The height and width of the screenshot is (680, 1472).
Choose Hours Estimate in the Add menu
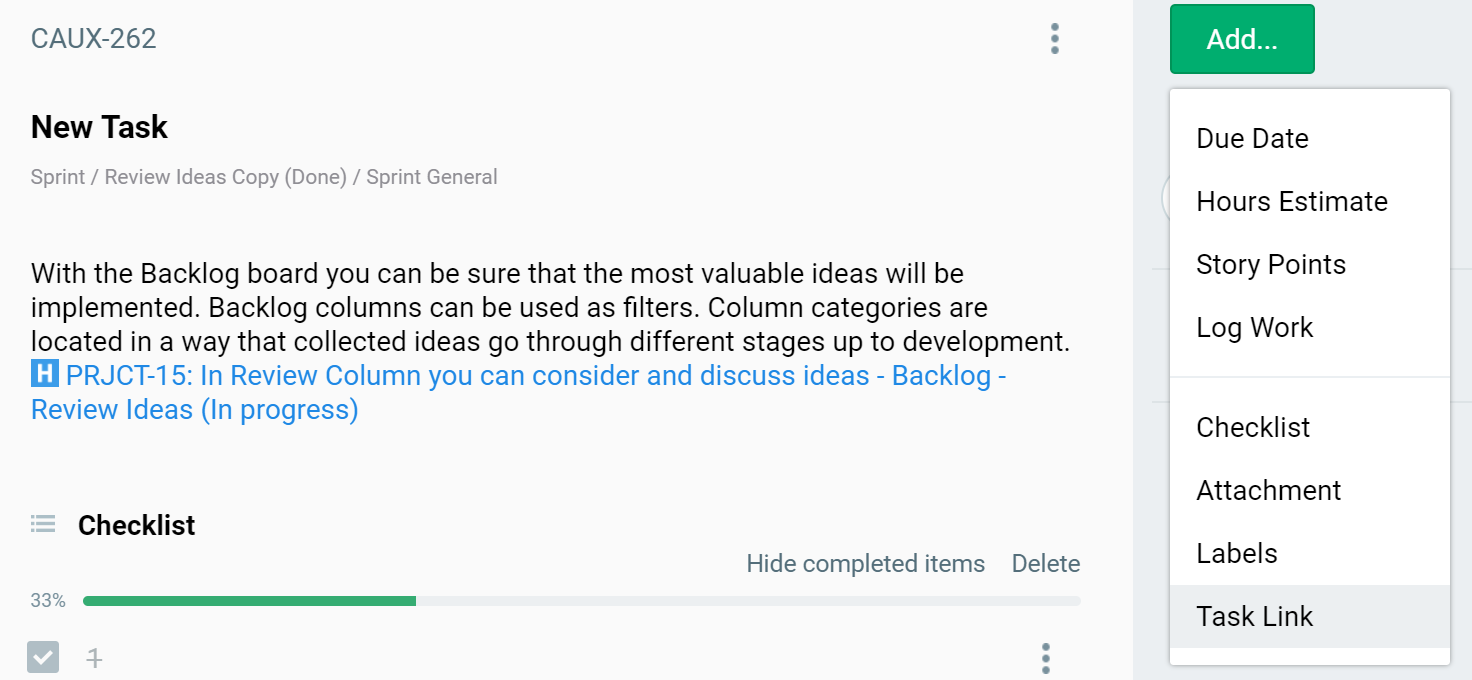[x=1291, y=201]
